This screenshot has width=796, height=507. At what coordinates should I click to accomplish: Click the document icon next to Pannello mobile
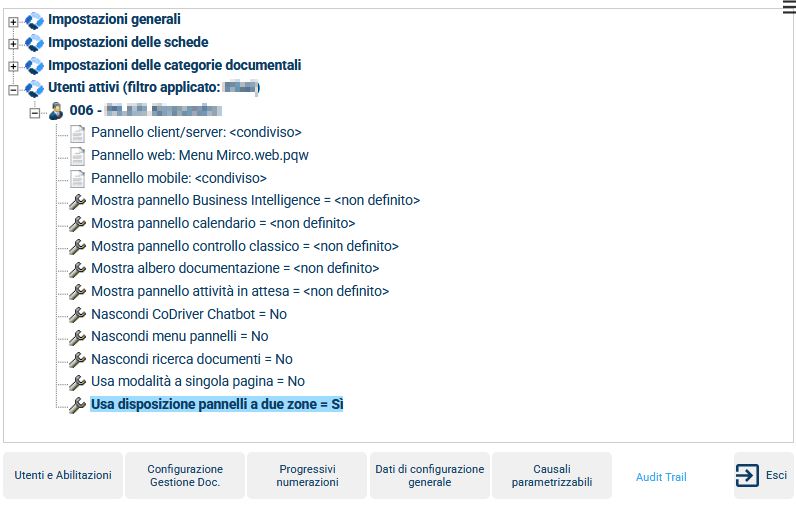click(x=77, y=179)
